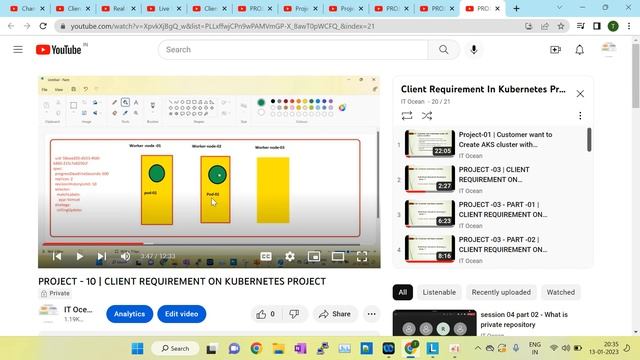Dislike the video
Image resolution: width=640 pixels, height=360 pixels.
point(294,314)
